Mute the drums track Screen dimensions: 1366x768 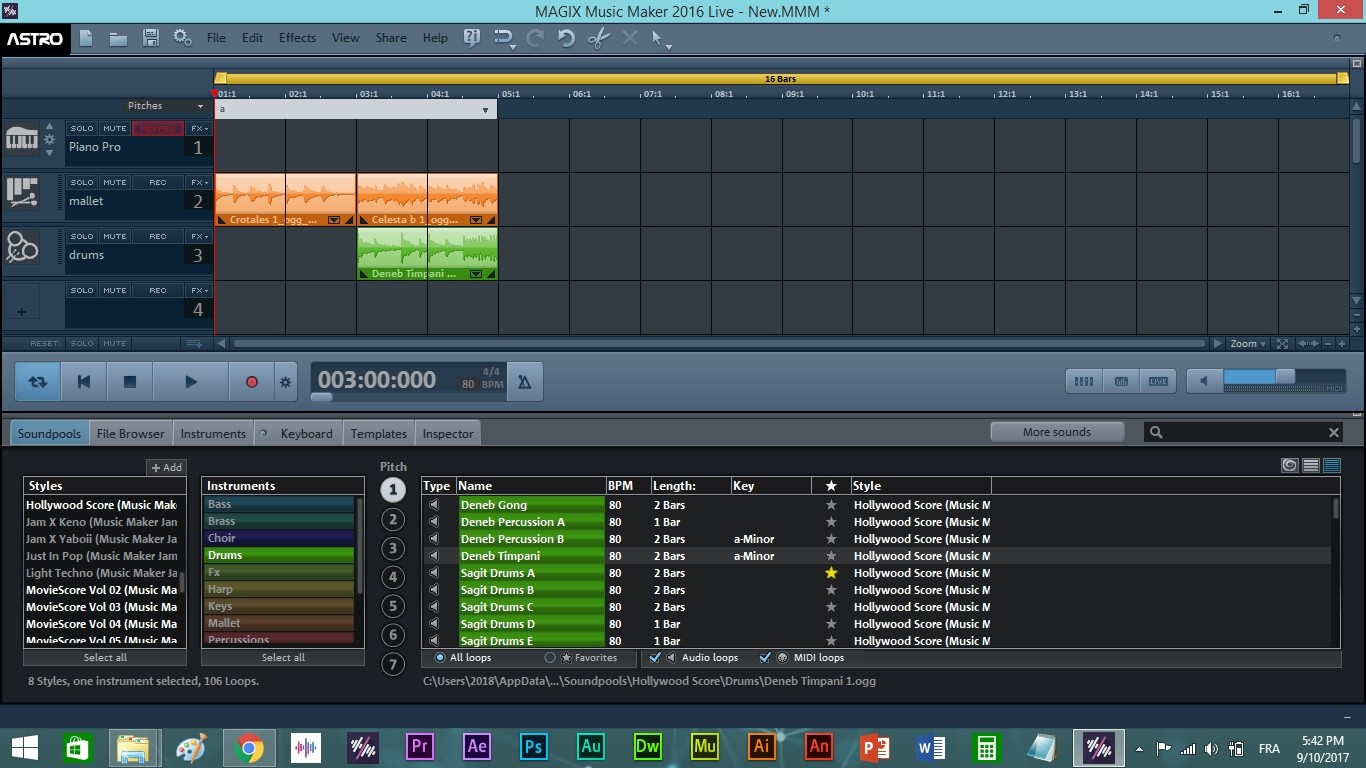tap(115, 236)
